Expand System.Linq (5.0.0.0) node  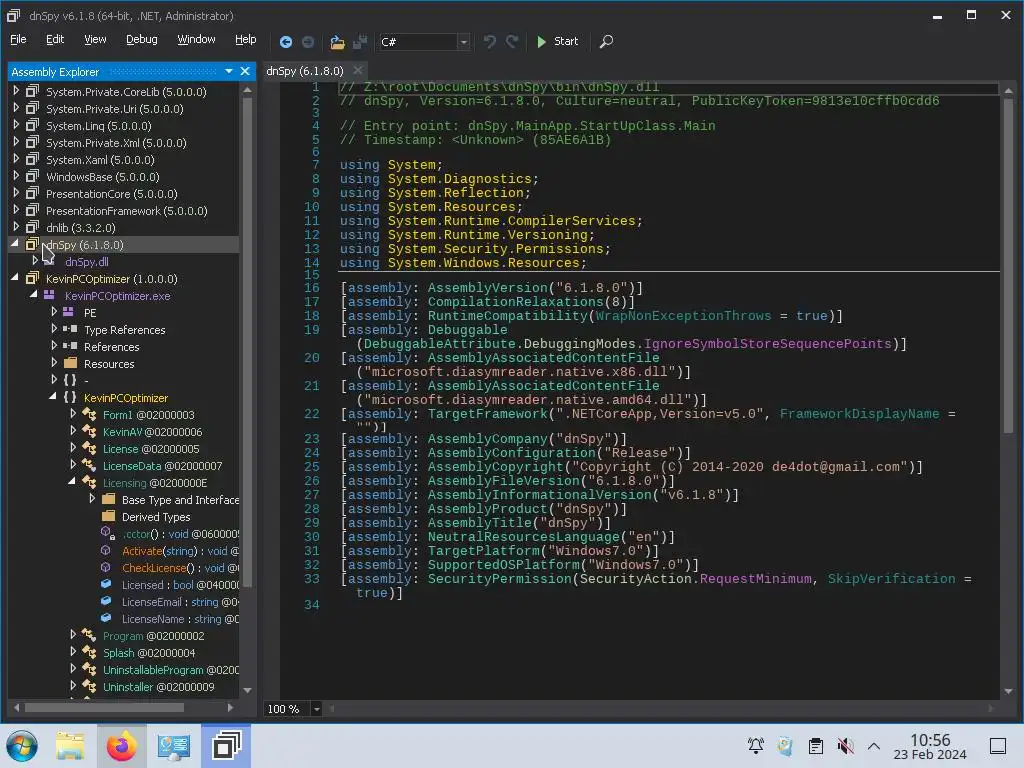tap(16, 125)
